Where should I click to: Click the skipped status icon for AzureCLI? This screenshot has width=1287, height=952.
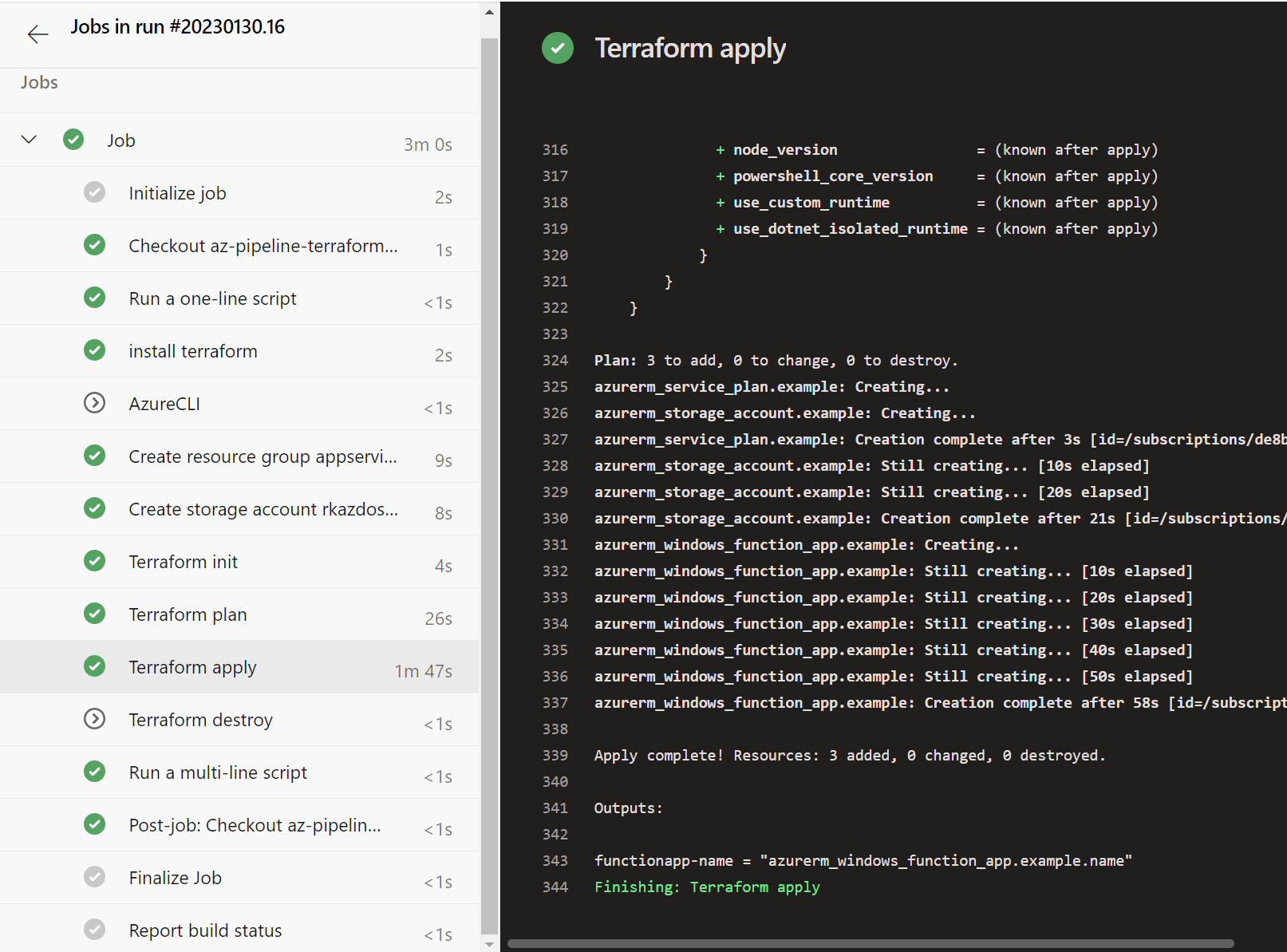click(x=94, y=403)
